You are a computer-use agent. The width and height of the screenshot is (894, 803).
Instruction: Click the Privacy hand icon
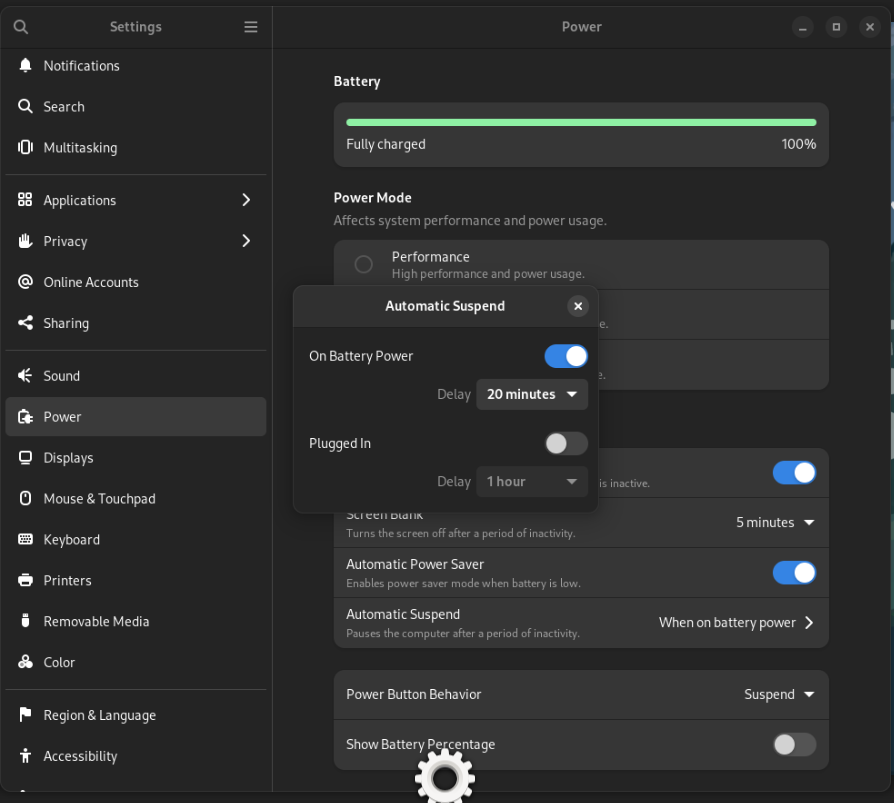25,241
